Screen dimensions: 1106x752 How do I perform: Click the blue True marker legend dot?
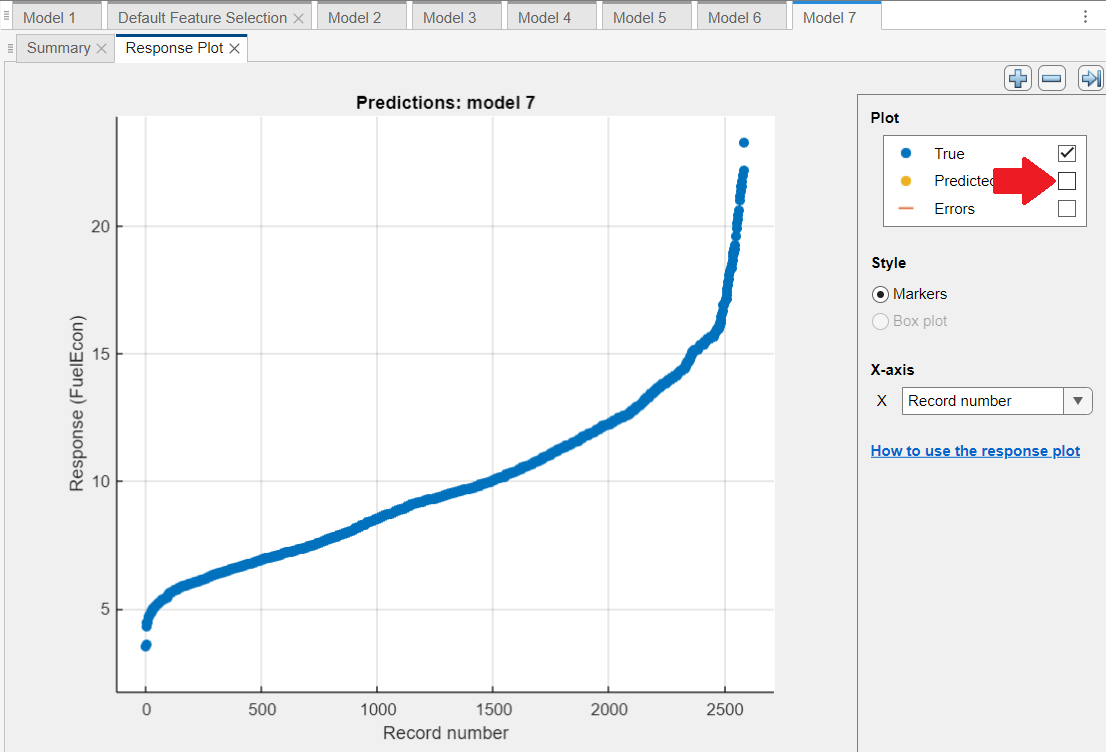(906, 153)
